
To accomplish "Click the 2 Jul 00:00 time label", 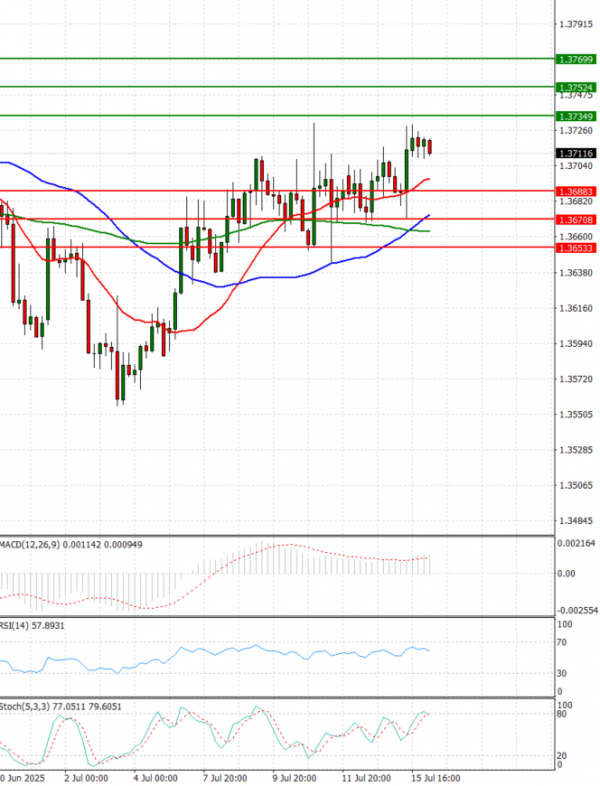I will click(x=86, y=778).
